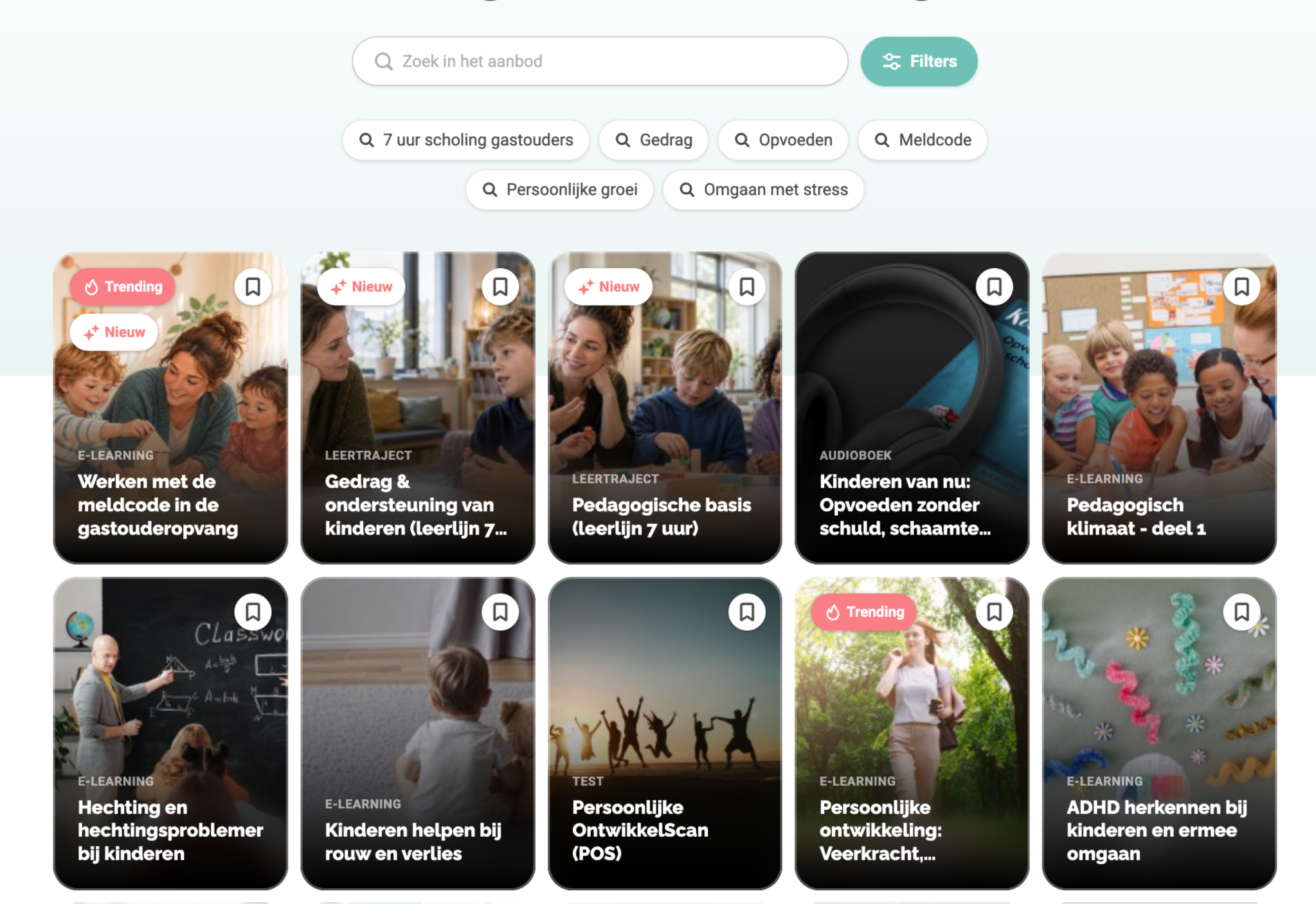Image resolution: width=1316 pixels, height=921 pixels.
Task: Open 'Werken met de meldcode in de gastouderopvang' card
Action: pos(170,408)
